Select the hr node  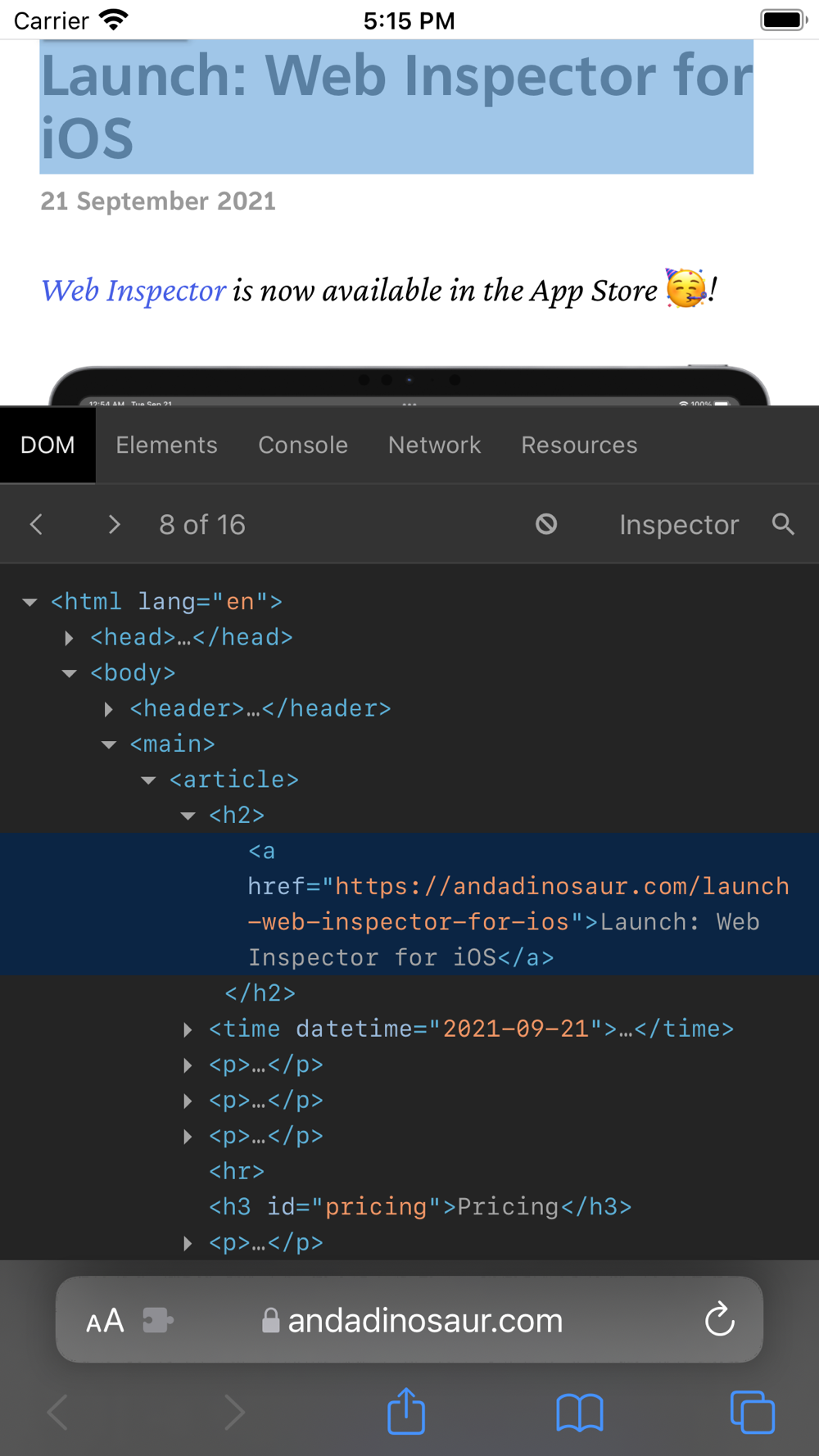(x=237, y=1171)
